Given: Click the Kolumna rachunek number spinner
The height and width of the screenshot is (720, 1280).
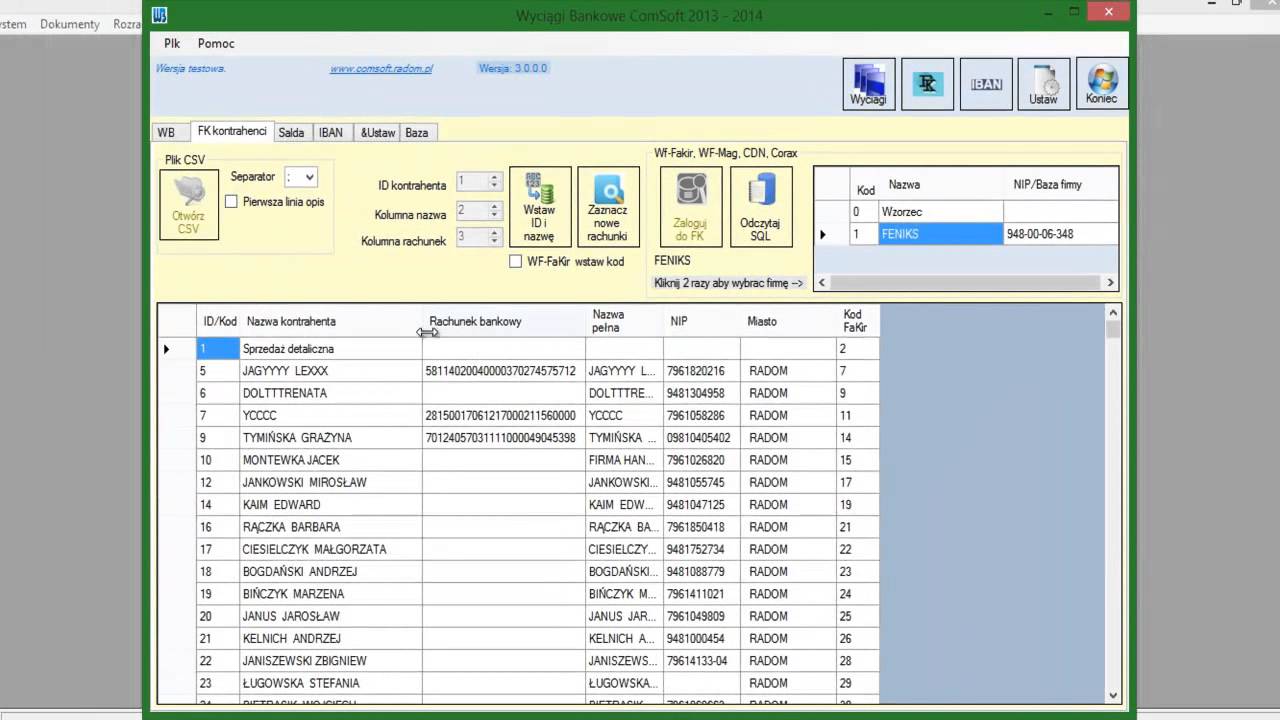Looking at the screenshot, I should (x=478, y=237).
